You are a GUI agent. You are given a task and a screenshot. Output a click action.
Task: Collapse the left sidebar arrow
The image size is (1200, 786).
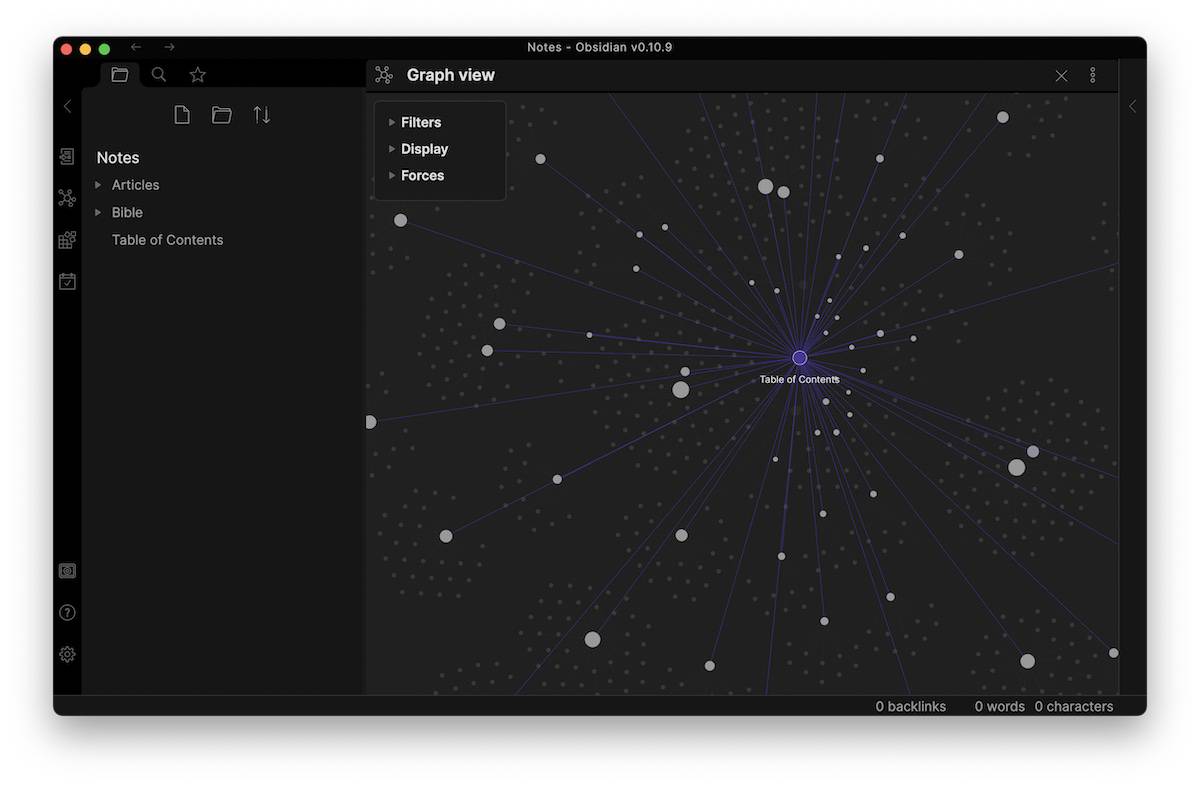tap(67, 106)
